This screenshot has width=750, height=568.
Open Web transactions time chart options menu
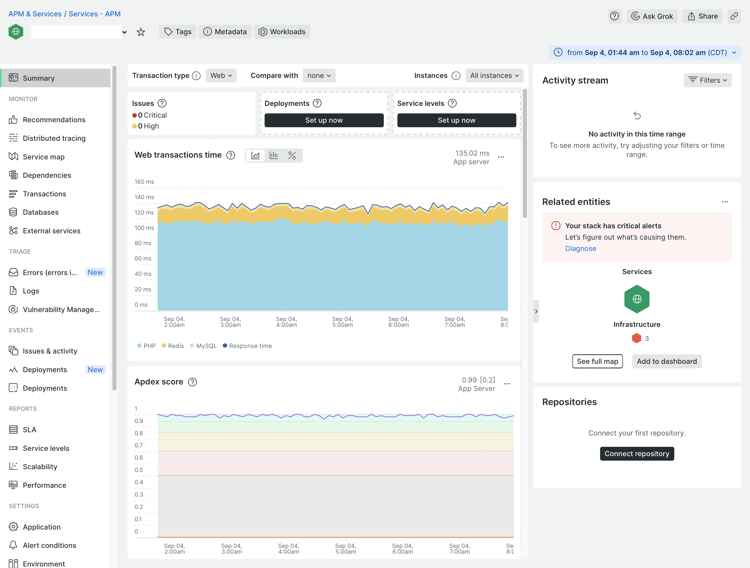coord(501,157)
